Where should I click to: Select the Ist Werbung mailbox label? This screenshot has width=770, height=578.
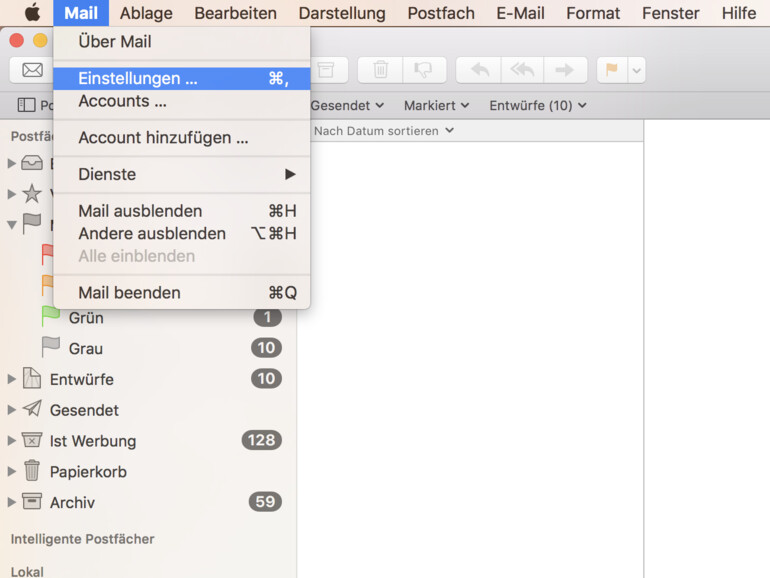coord(93,441)
